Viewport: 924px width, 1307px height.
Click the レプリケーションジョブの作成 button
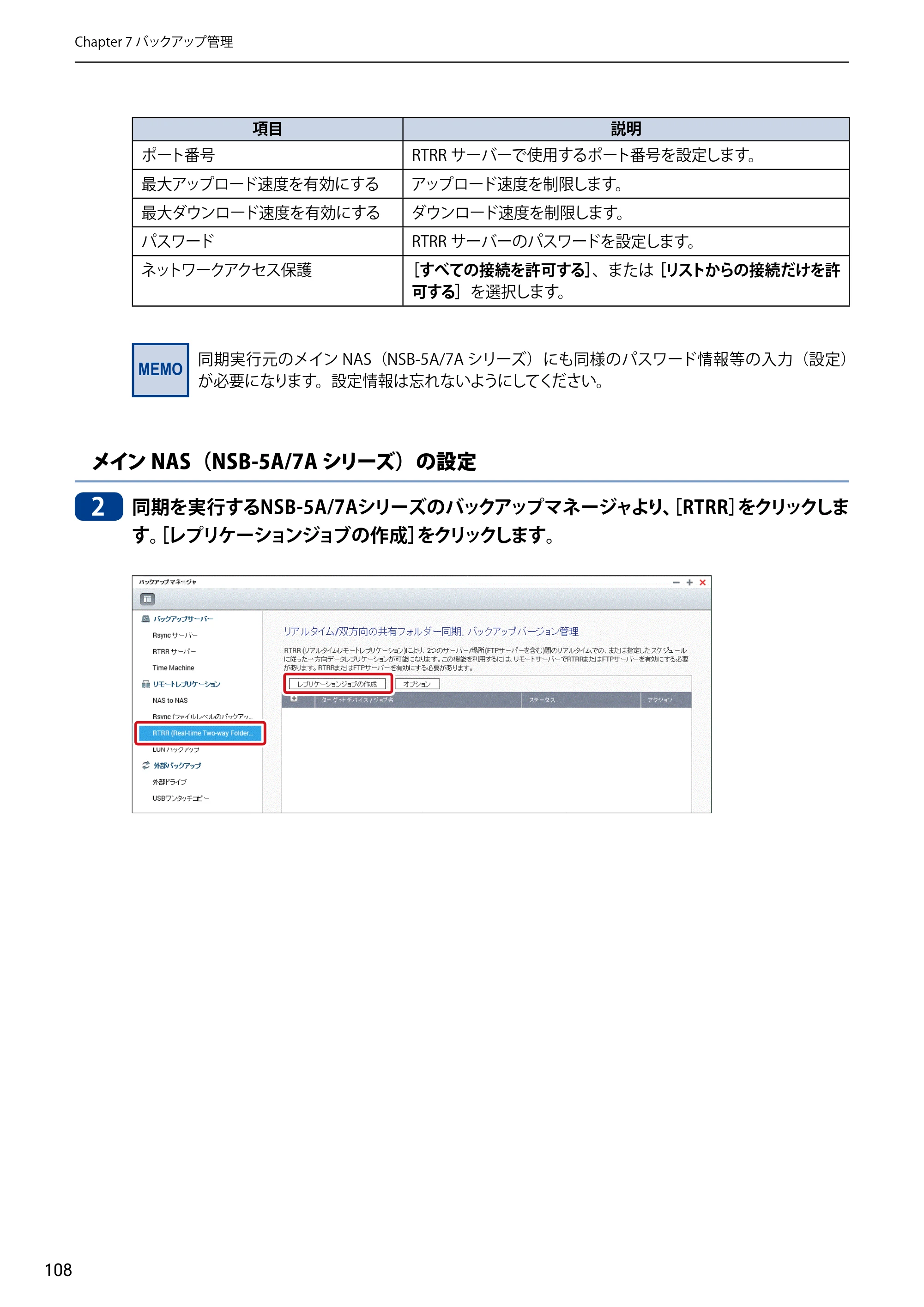pos(338,684)
